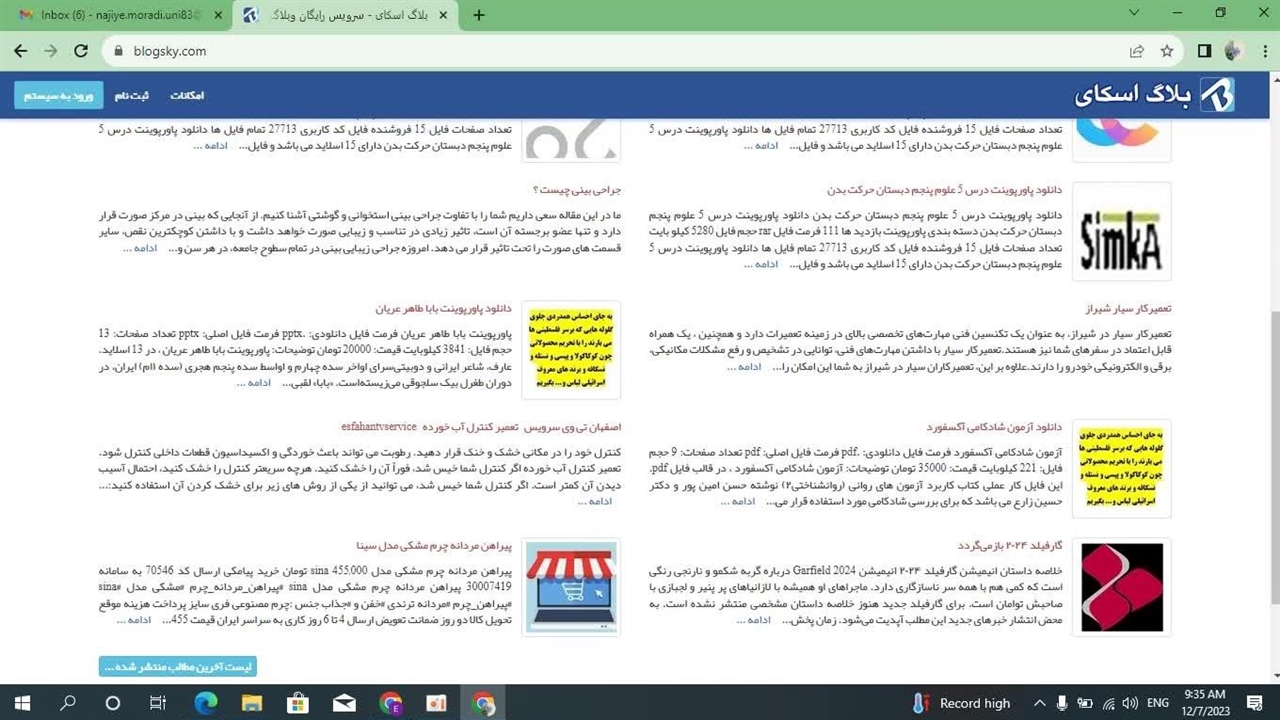Screen dimensions: 1280x720
Task: Open a new browser tab with plus button
Action: [x=479, y=15]
